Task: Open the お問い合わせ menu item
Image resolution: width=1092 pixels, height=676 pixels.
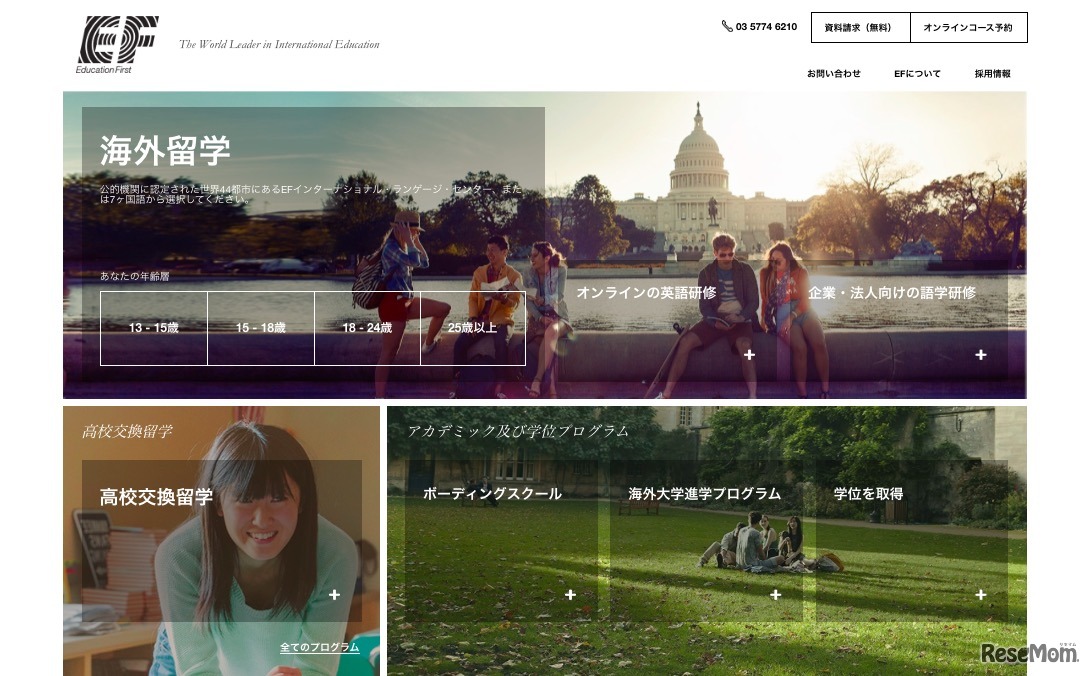Action: click(x=833, y=74)
